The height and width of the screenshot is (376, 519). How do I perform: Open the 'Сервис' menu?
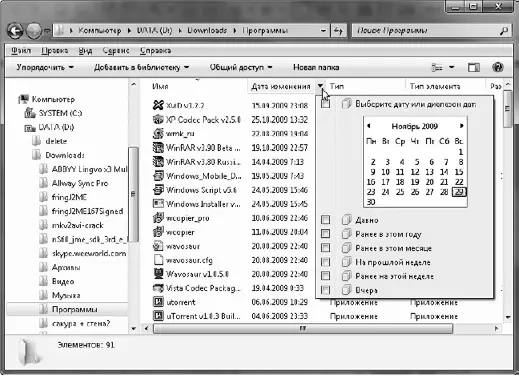116,50
